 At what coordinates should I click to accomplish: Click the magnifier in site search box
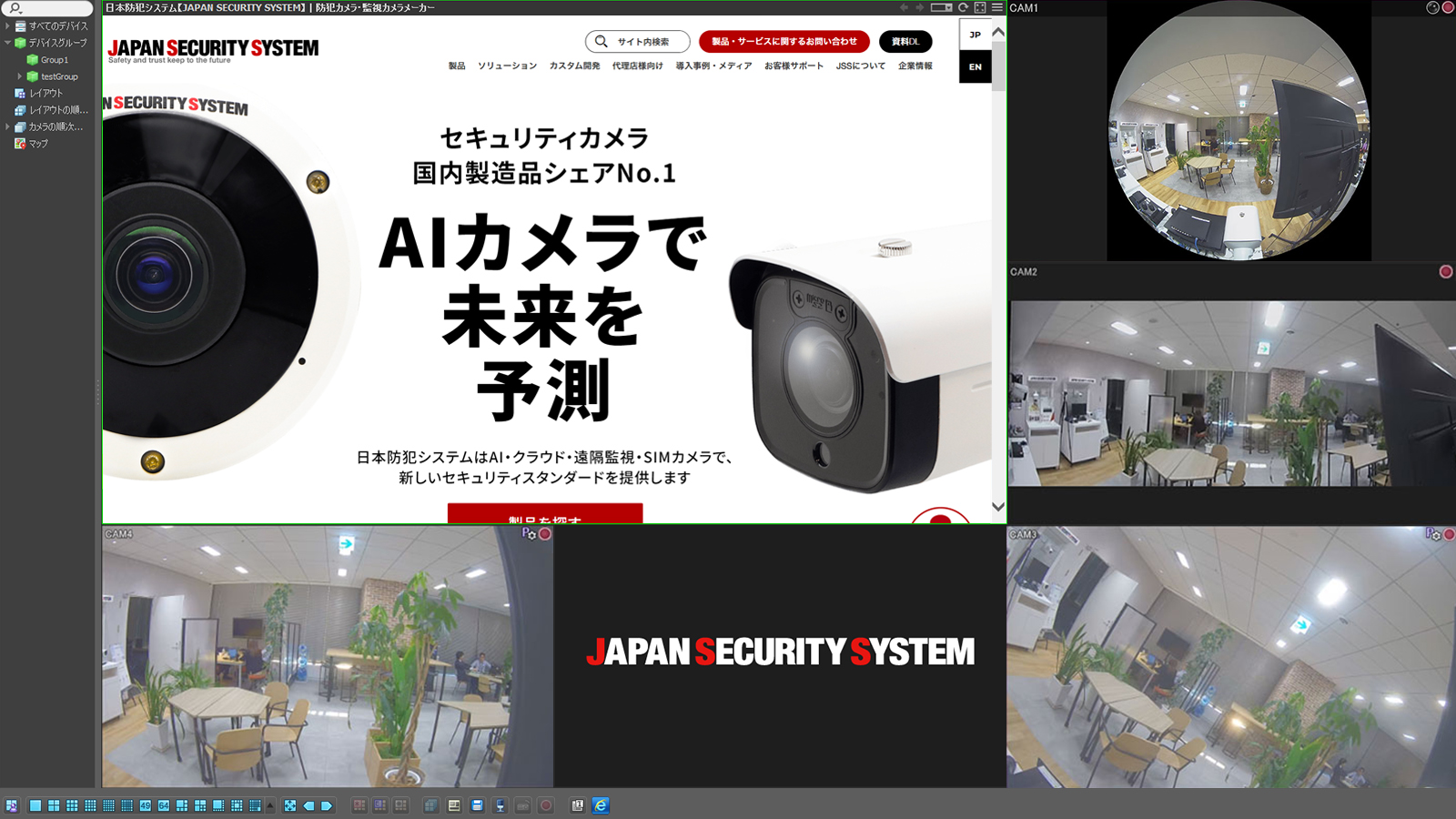[601, 41]
